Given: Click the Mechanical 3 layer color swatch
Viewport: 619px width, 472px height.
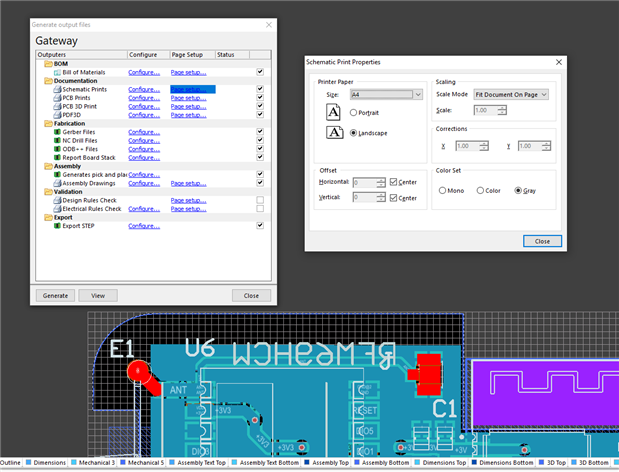Looking at the screenshot, I should [75, 463].
